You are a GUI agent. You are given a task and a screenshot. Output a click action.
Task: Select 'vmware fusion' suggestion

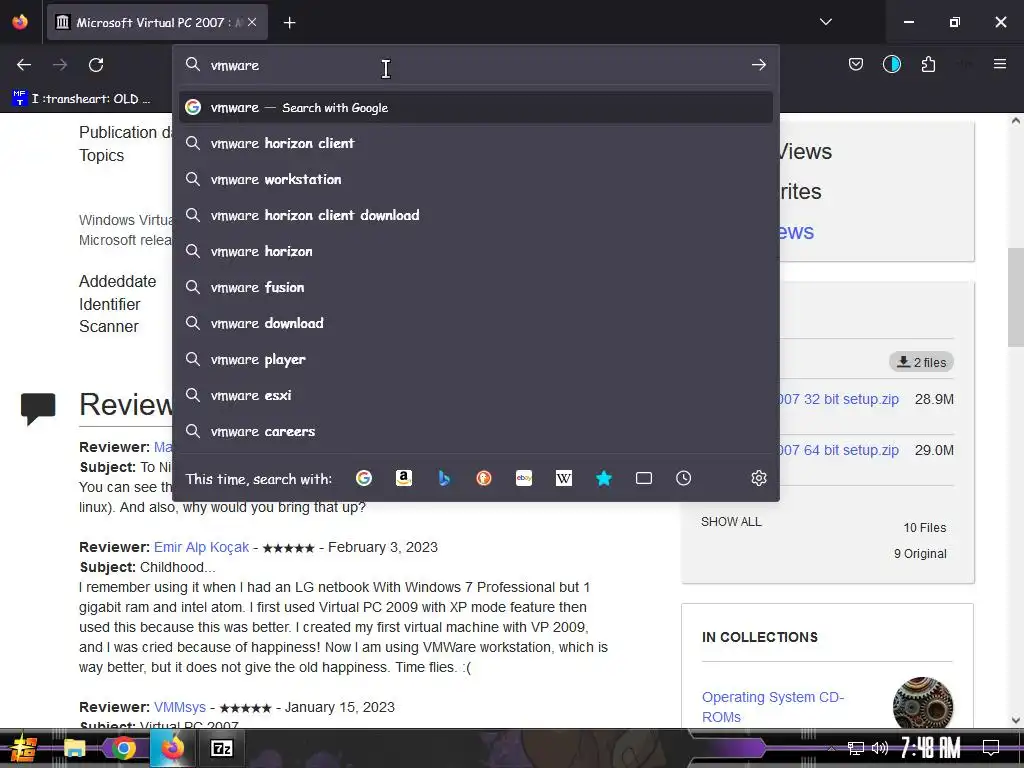click(475, 287)
